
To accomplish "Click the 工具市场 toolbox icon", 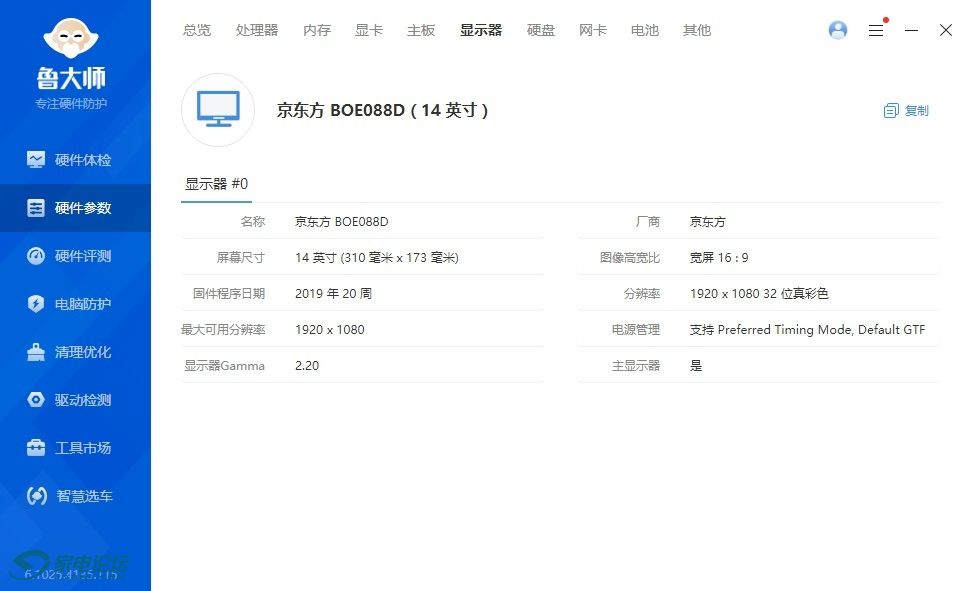I will (x=36, y=448).
